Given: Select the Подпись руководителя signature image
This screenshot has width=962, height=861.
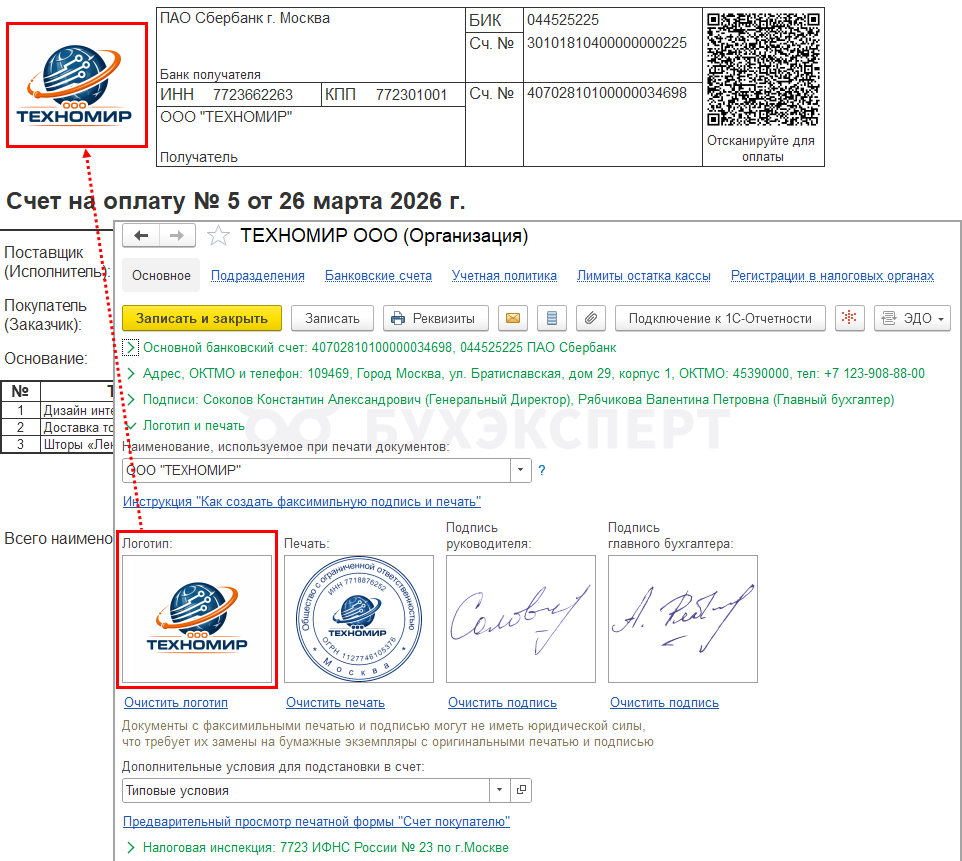Looking at the screenshot, I should tap(521, 619).
